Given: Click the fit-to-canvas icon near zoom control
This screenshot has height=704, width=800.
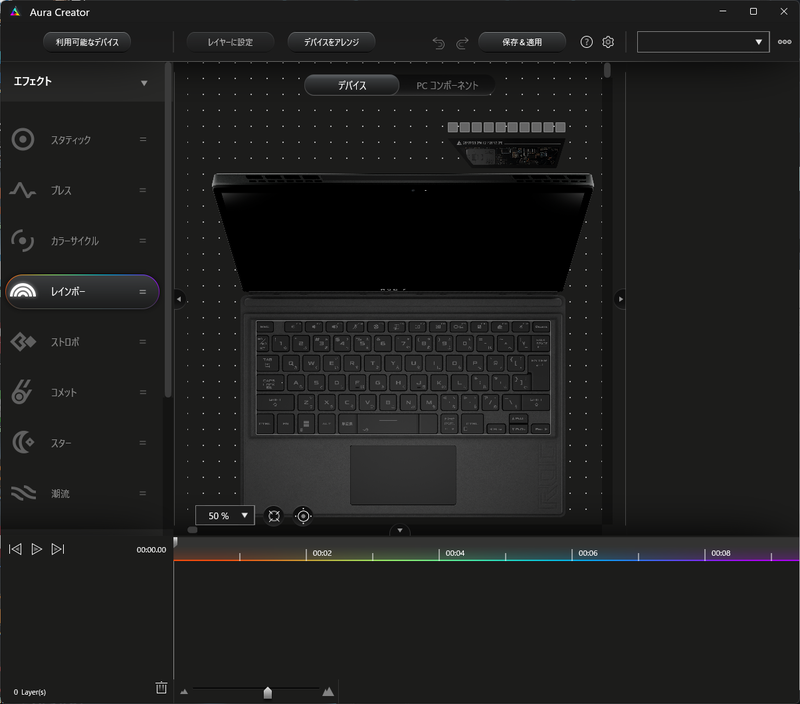Looking at the screenshot, I should (x=274, y=515).
